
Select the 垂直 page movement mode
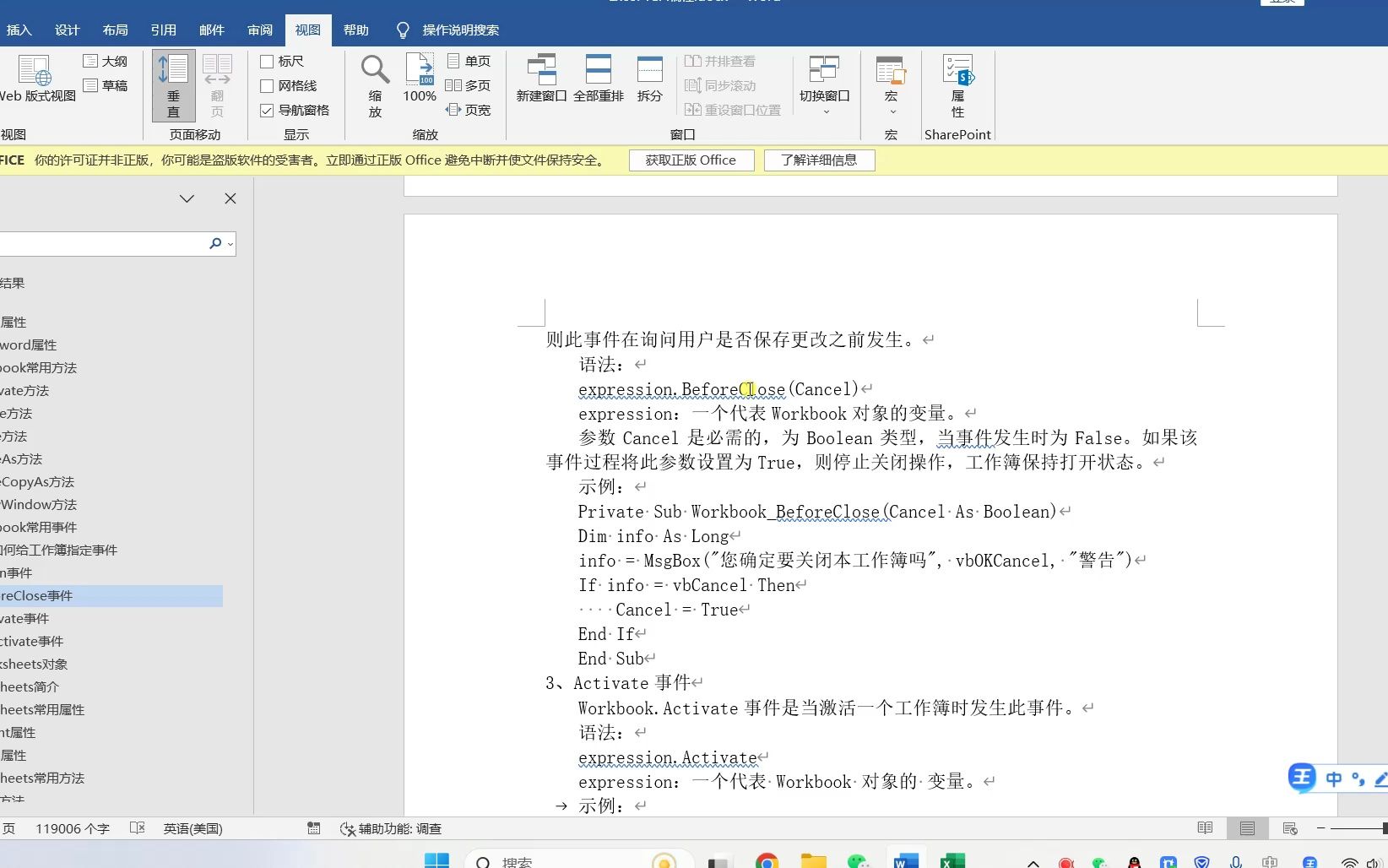tap(173, 84)
